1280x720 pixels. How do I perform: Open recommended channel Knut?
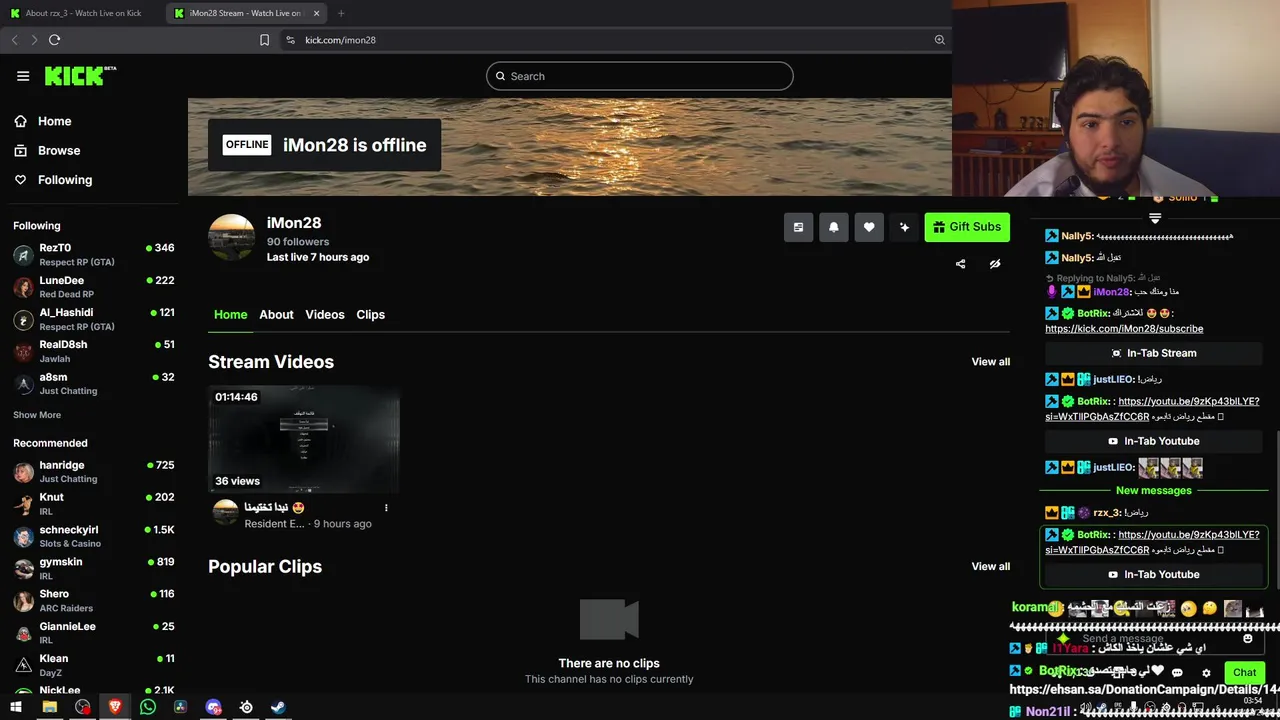pos(93,504)
